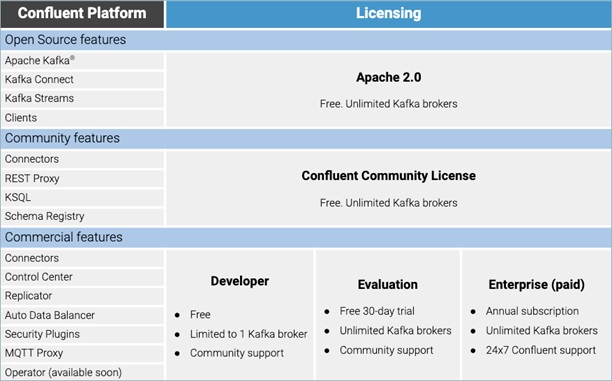Select the Replicator row
The height and width of the screenshot is (381, 612).
pyautogui.click(x=82, y=296)
